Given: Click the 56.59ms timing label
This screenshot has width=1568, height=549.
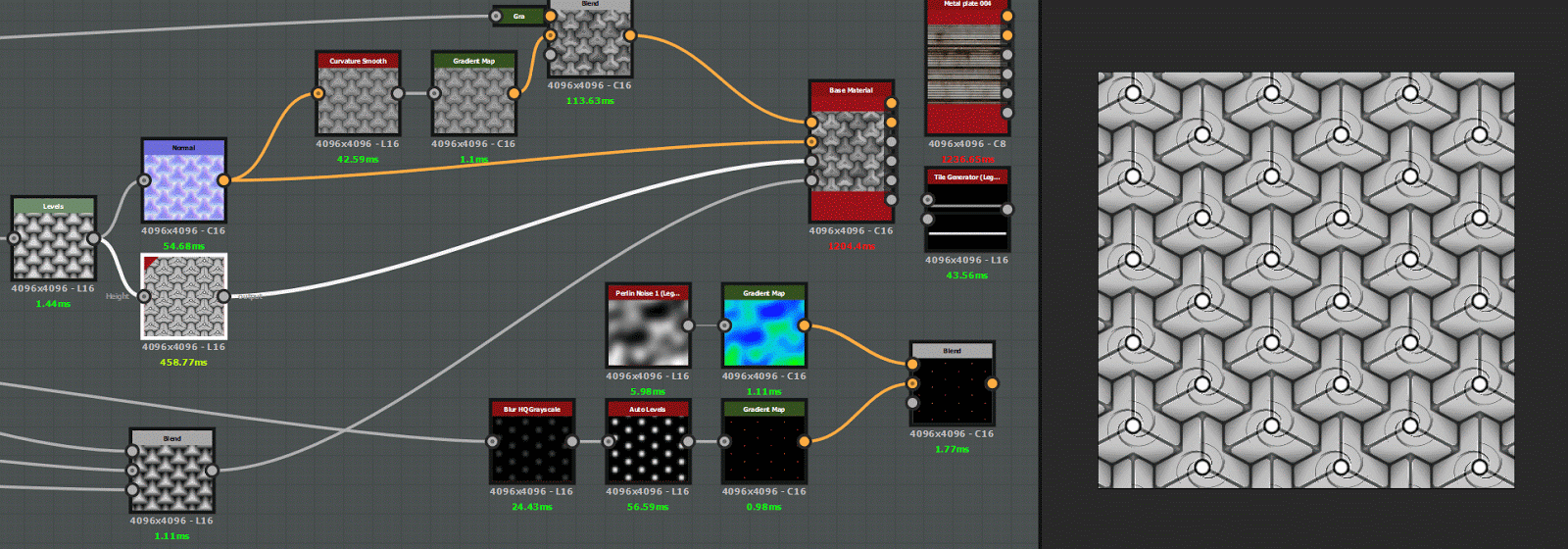Looking at the screenshot, I should 648,507.
